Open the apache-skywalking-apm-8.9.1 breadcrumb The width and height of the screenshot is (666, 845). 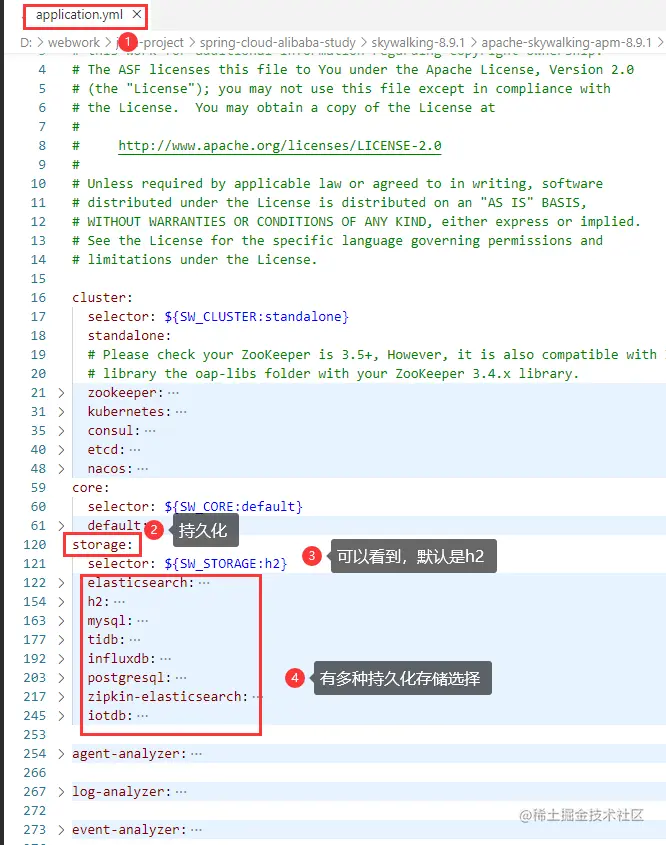[x=566, y=43]
